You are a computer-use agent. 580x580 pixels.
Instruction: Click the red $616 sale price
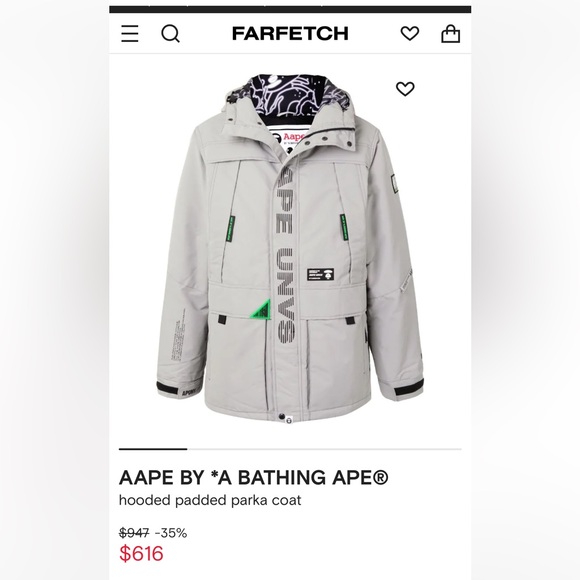click(141, 553)
